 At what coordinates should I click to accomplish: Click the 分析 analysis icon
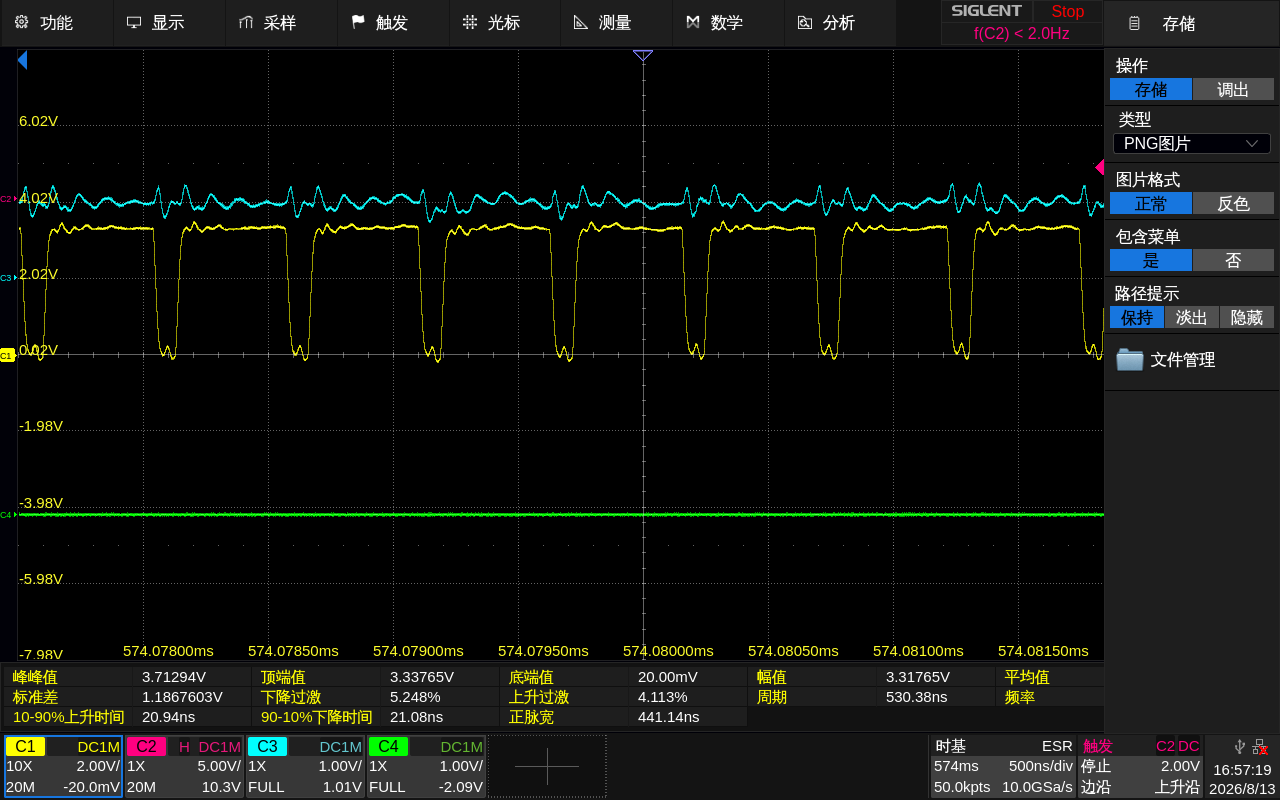(x=804, y=22)
